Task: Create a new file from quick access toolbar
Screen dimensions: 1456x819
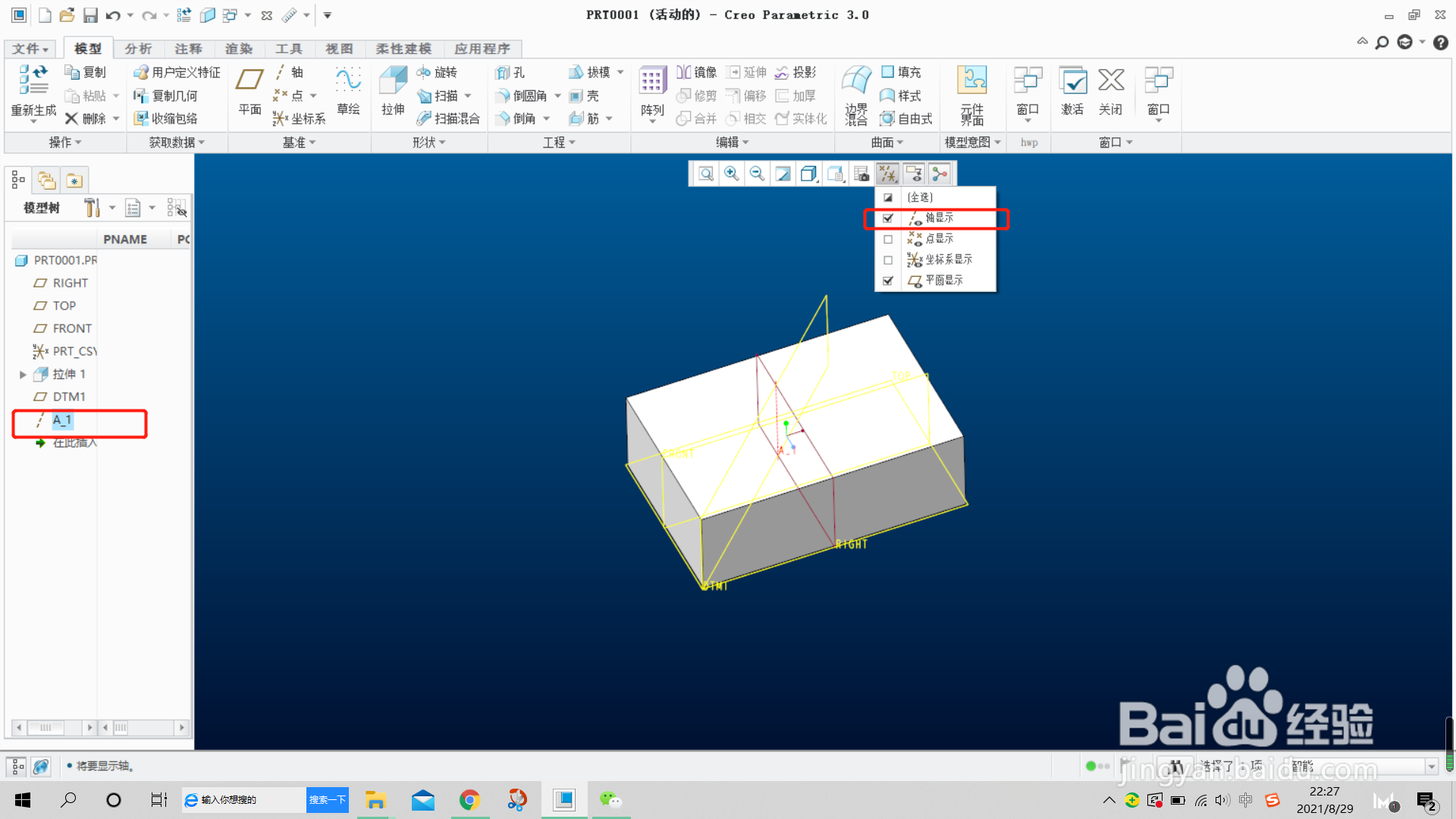Action: [45, 15]
